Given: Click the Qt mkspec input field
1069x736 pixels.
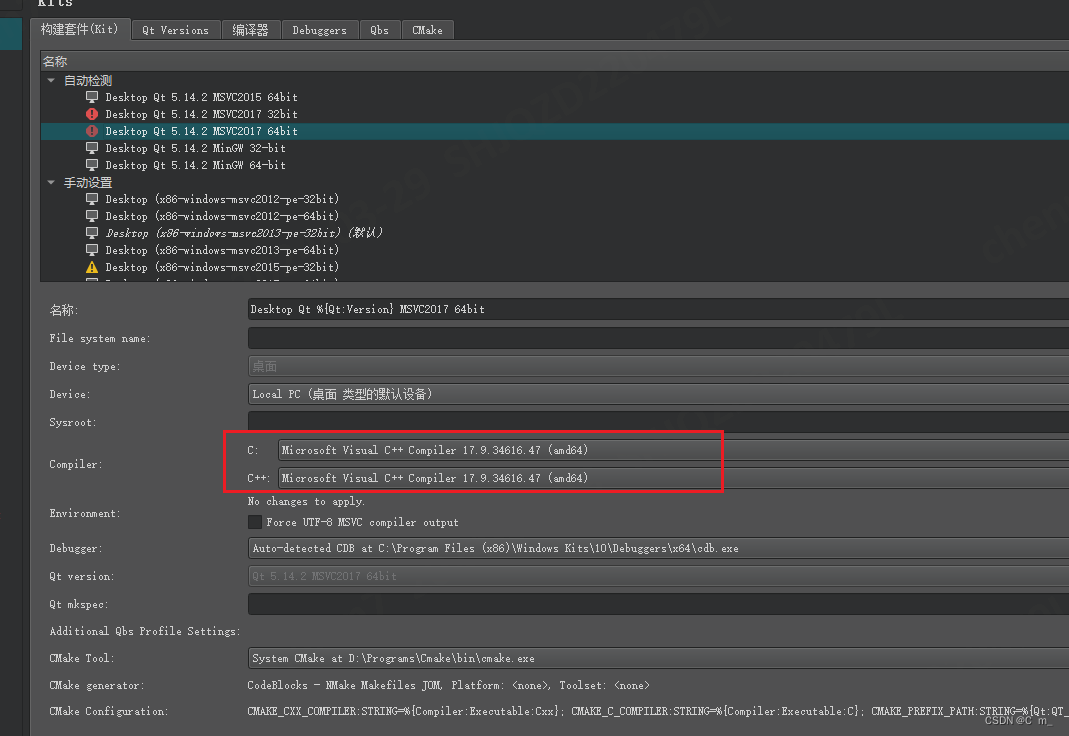Looking at the screenshot, I should [659, 604].
